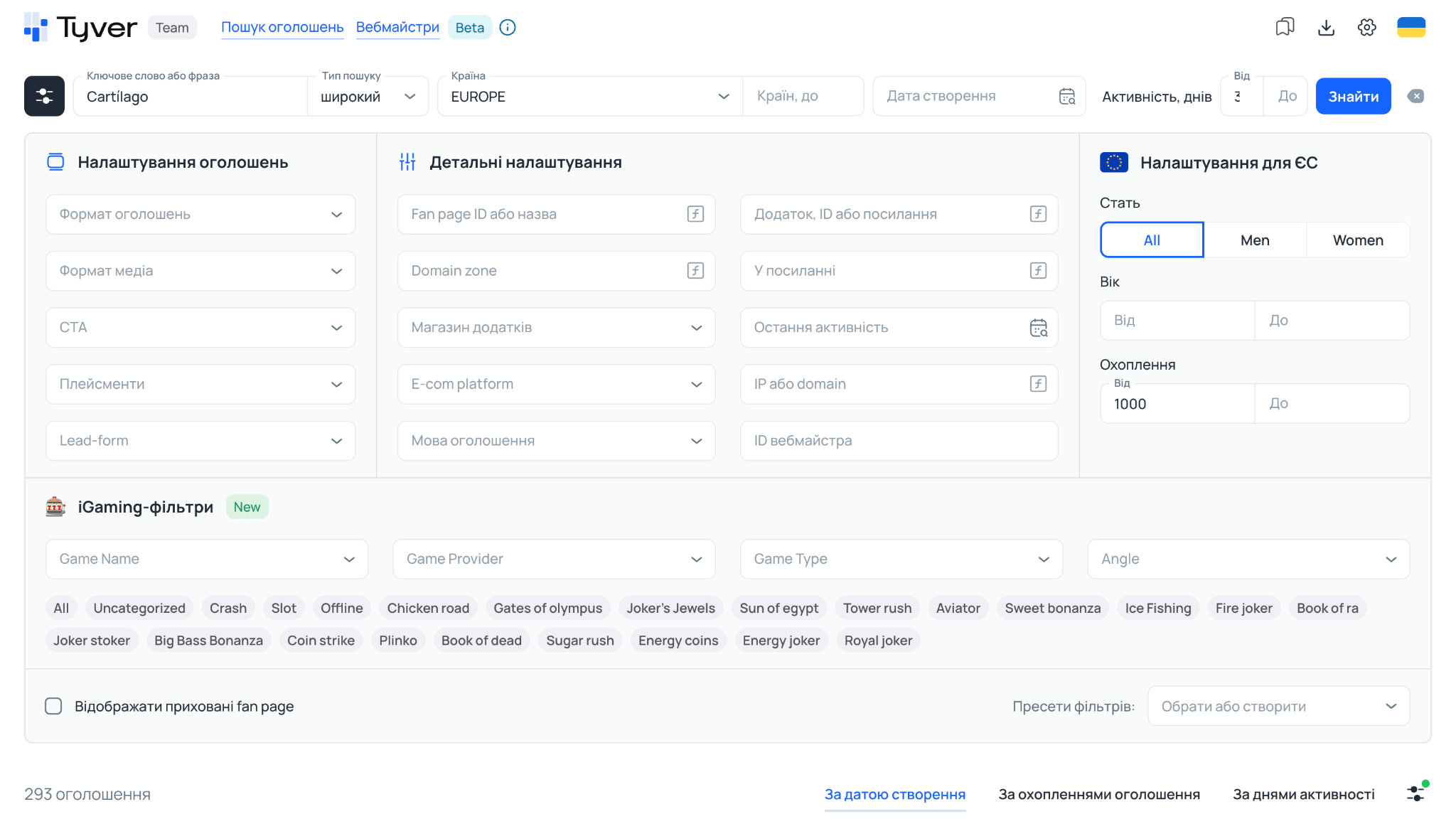Image resolution: width=1456 pixels, height=819 pixels.
Task: Select the Plinko filter chip
Action: [x=398, y=641]
